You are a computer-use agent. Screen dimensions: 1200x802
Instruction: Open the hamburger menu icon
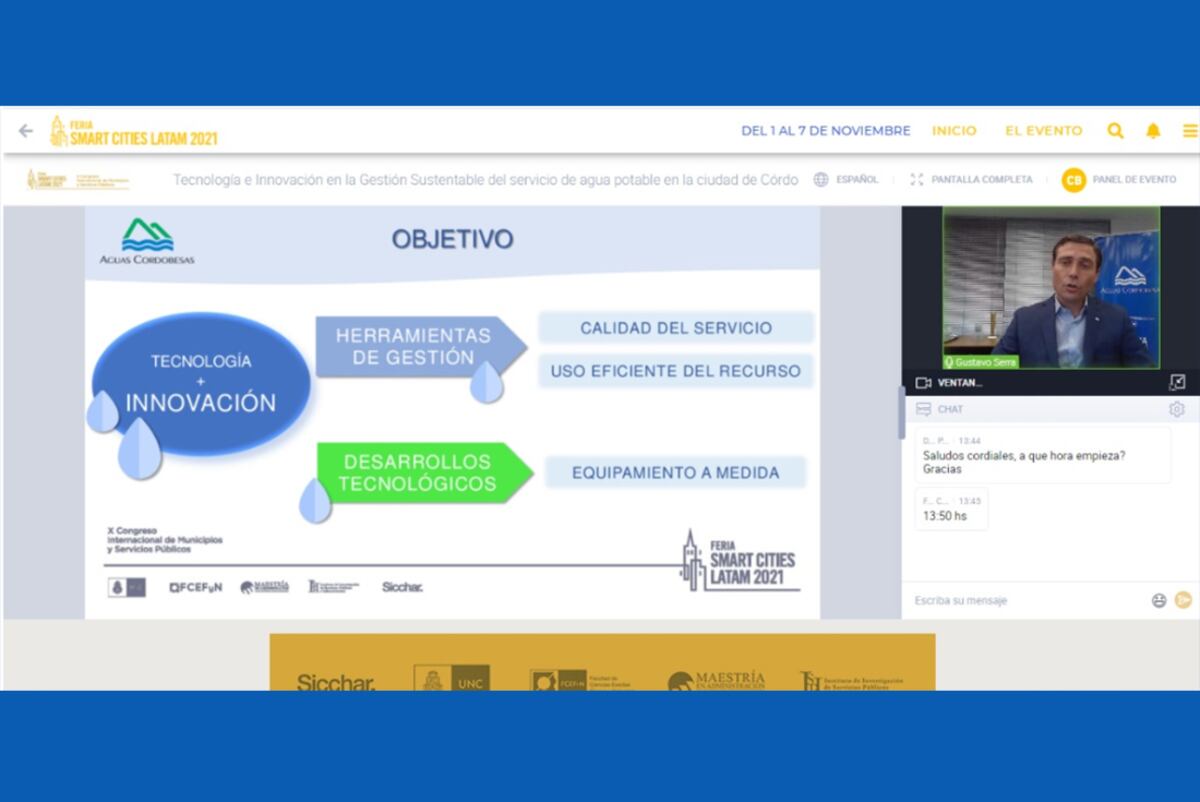tap(1190, 131)
